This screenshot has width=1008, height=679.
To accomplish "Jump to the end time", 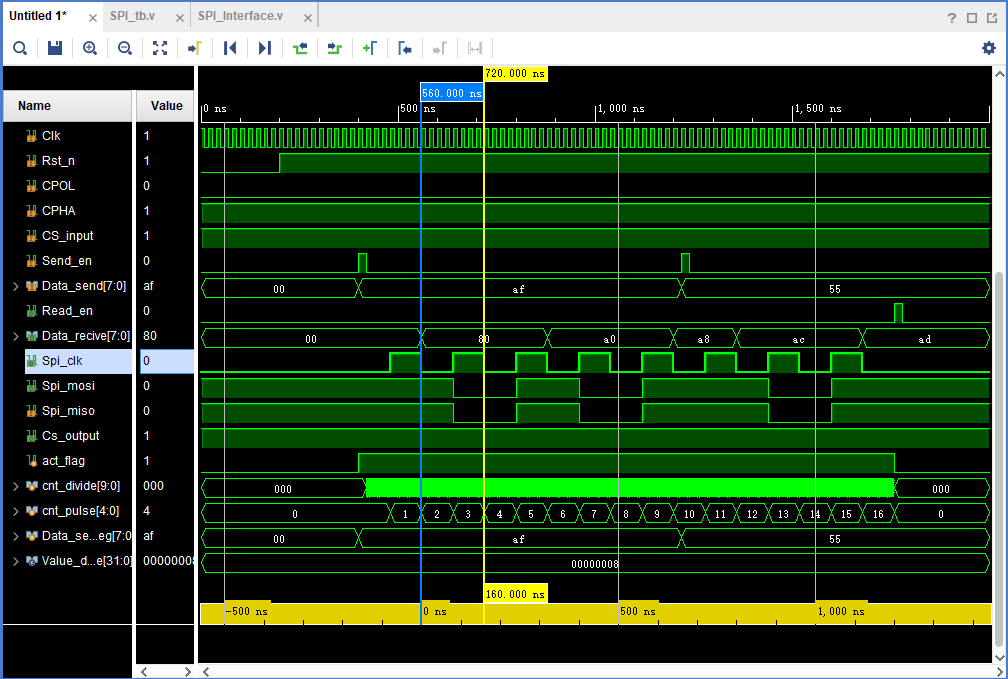I will (265, 48).
